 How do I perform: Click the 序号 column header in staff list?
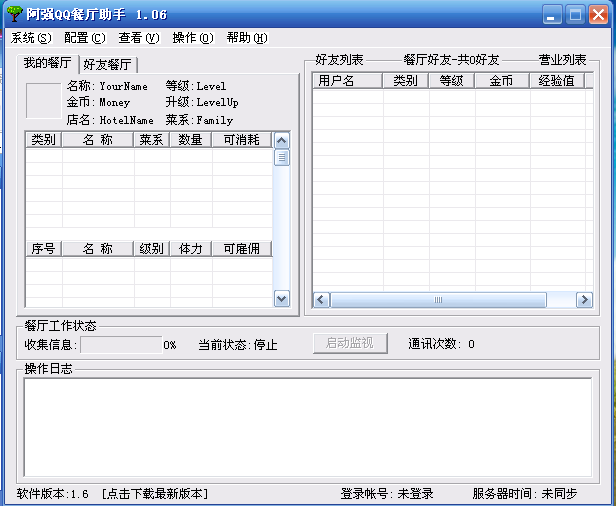(44, 249)
